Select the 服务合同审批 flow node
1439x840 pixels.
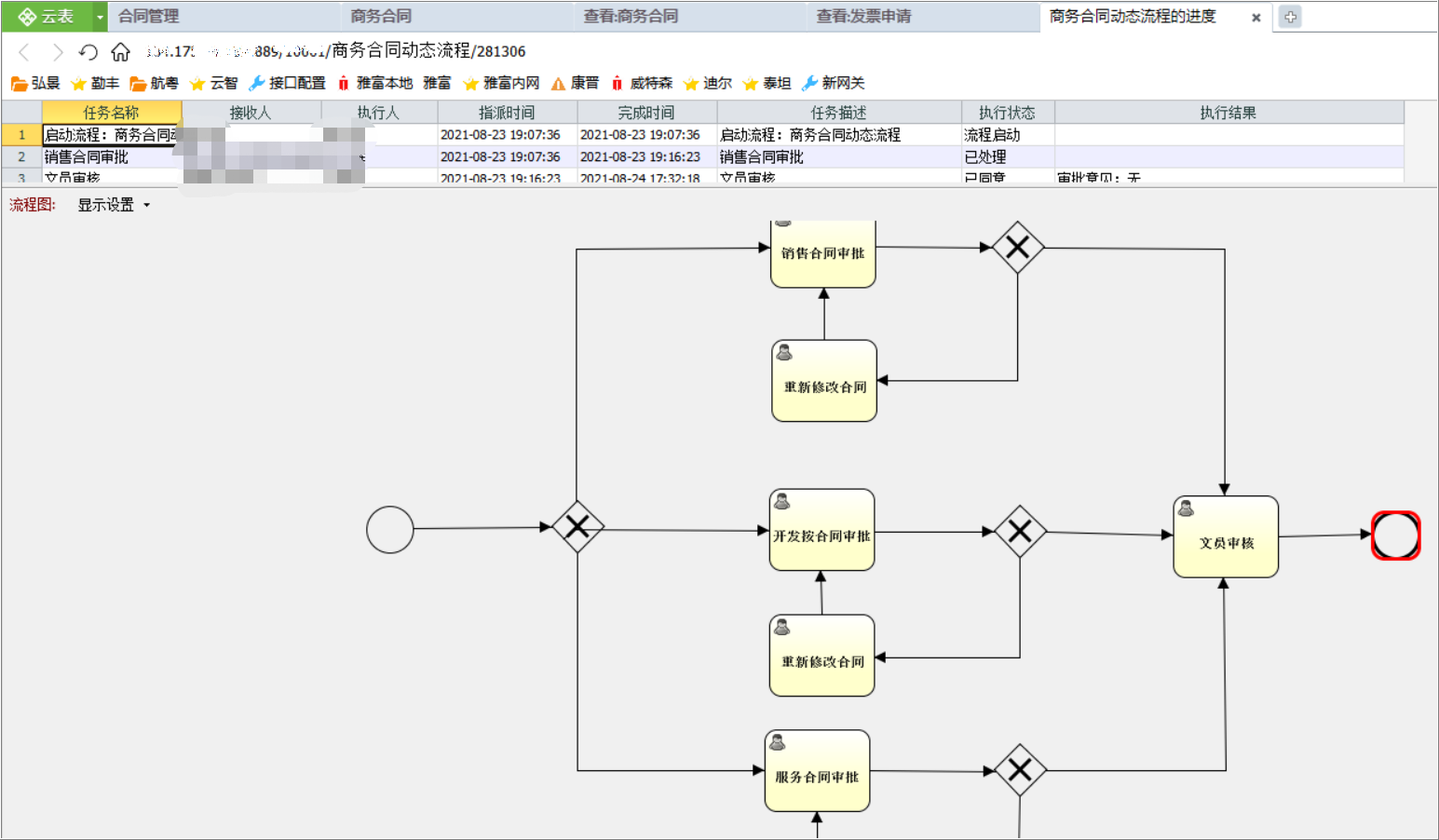pos(818,771)
